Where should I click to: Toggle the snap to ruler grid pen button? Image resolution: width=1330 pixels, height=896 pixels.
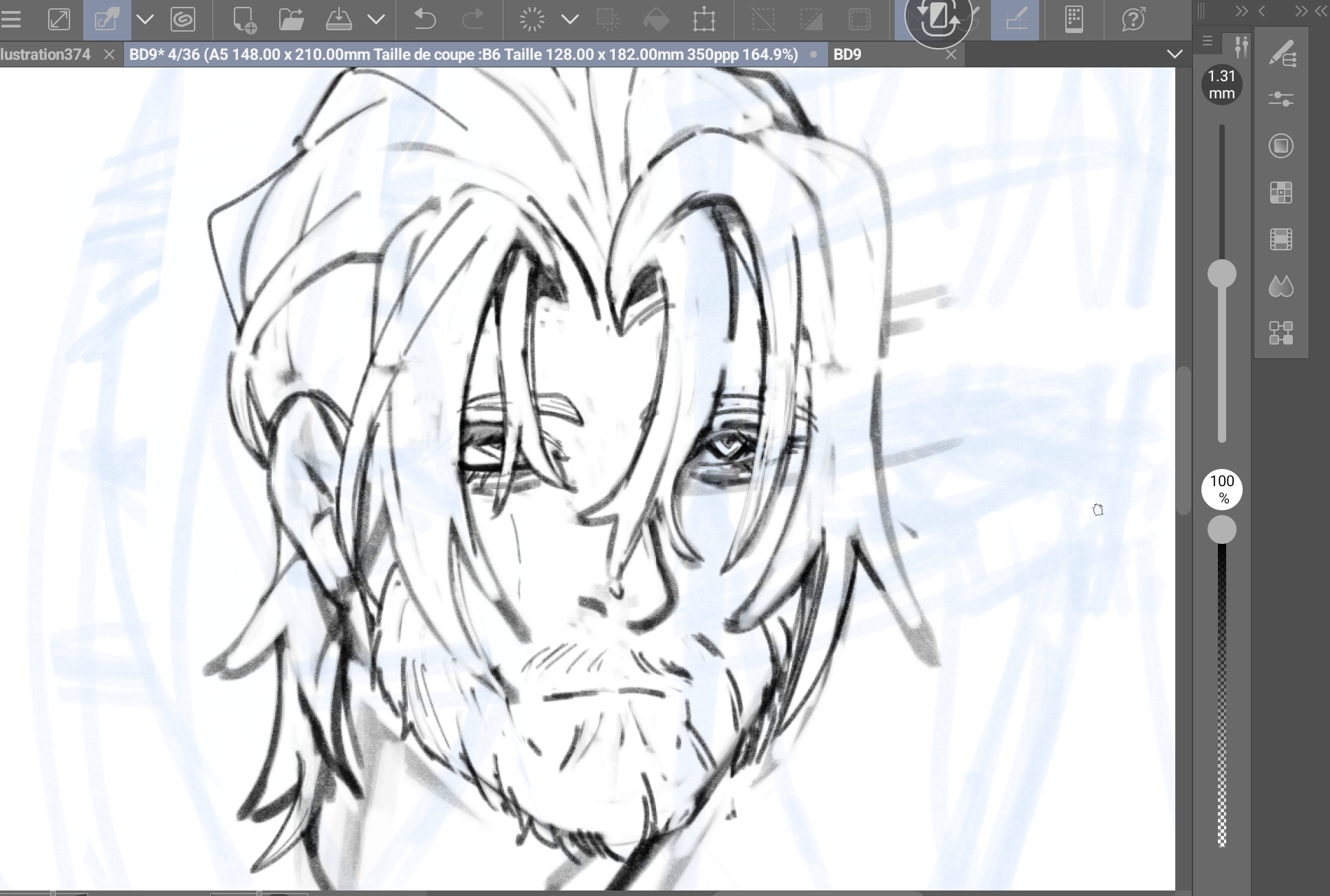[x=1016, y=19]
